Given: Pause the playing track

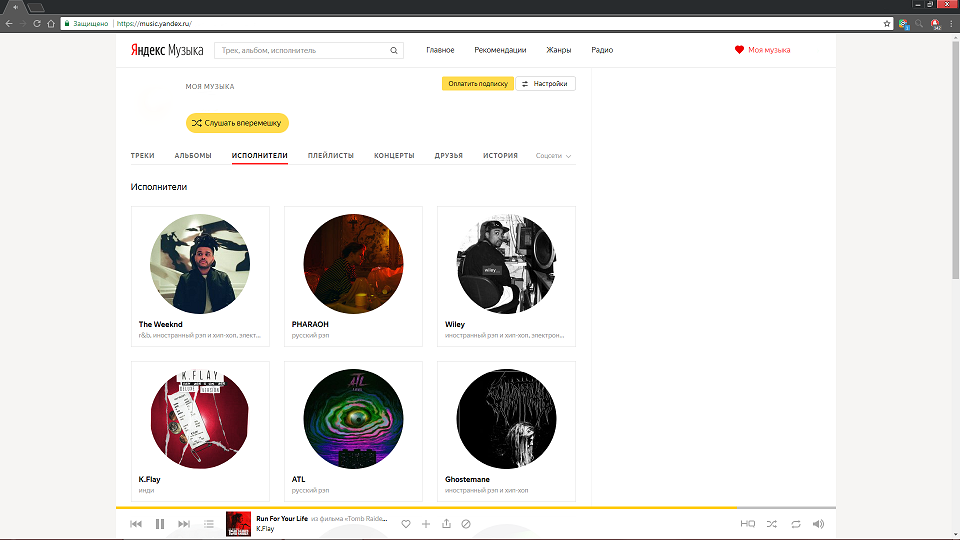Looking at the screenshot, I should click(x=160, y=524).
